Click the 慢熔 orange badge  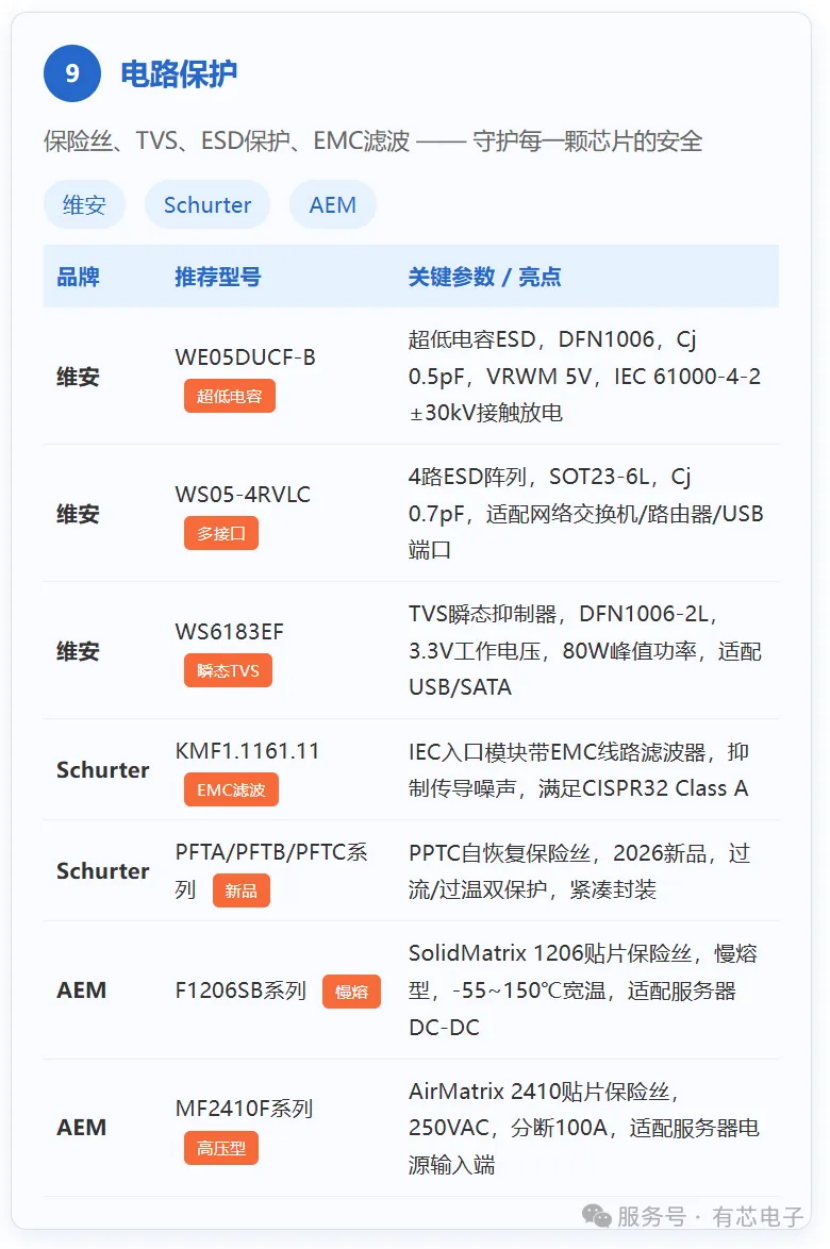351,991
